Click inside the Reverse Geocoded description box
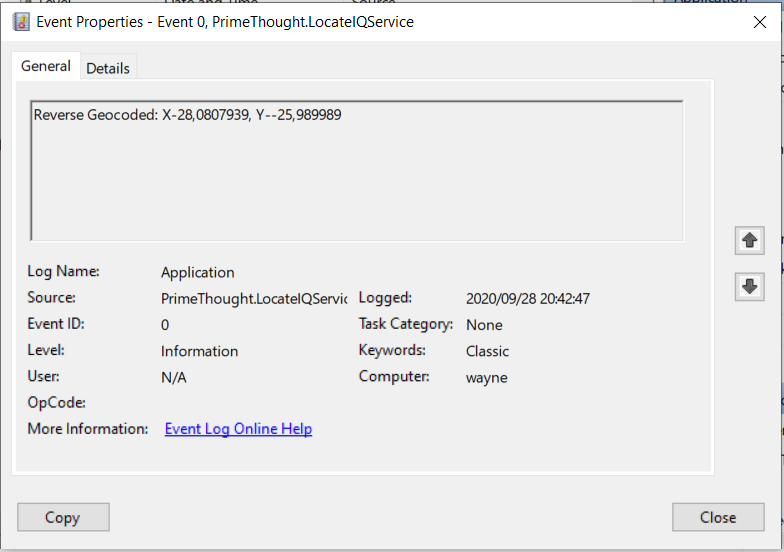 (x=356, y=170)
